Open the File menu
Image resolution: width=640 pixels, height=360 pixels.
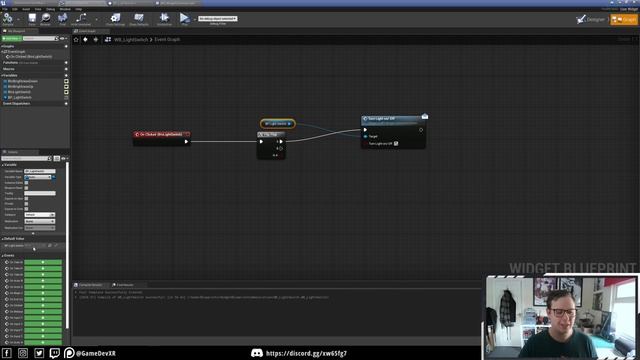(5, 9)
